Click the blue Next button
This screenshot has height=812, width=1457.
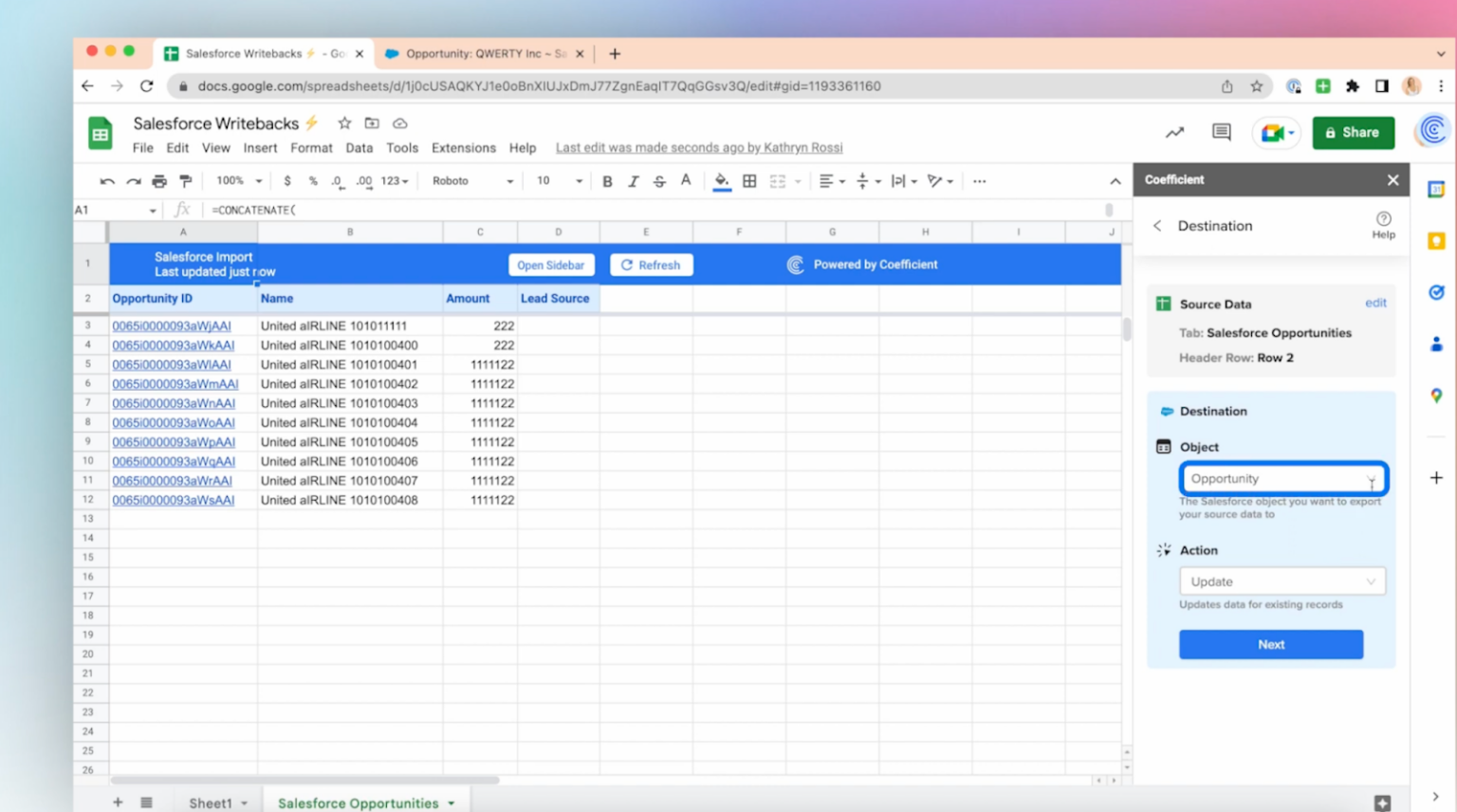[1271, 644]
